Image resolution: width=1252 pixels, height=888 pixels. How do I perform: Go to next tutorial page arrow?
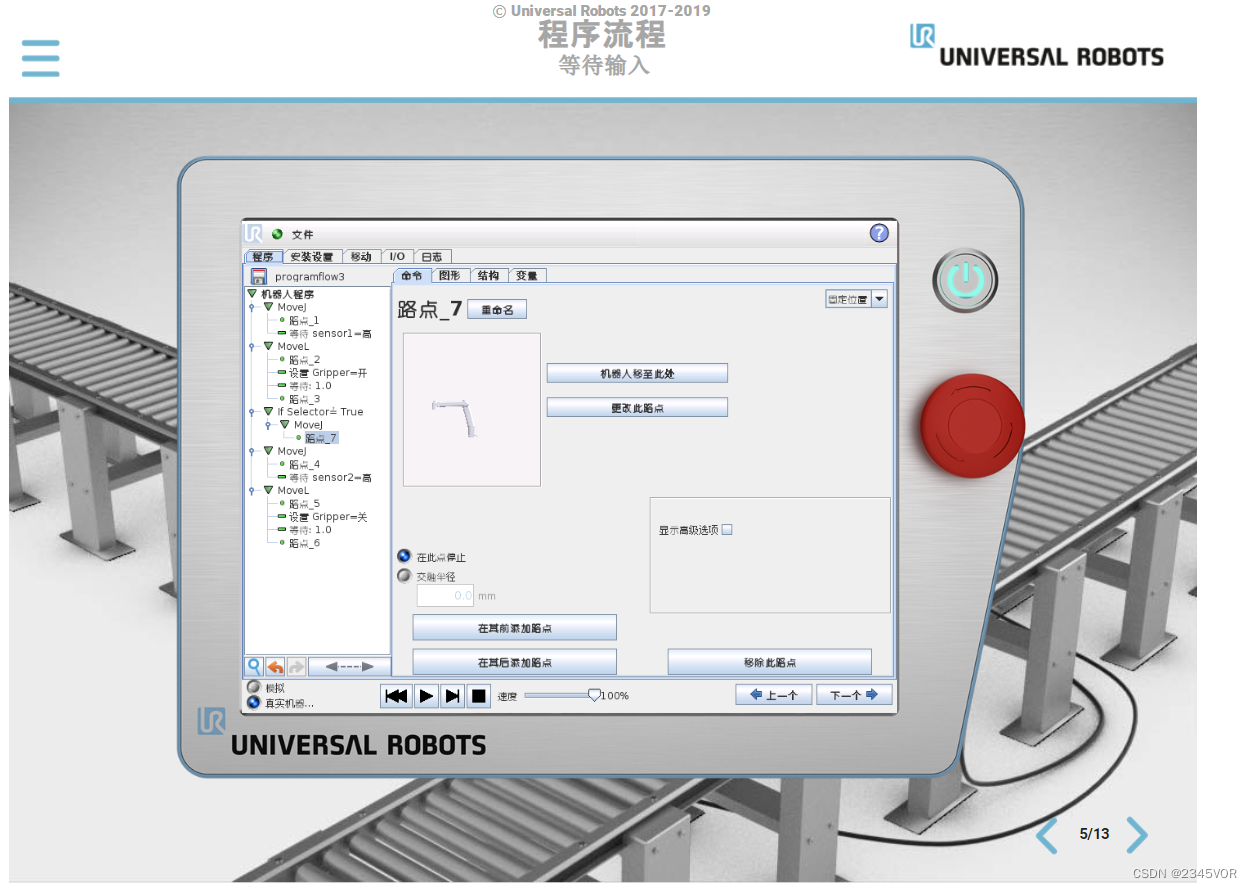click(1137, 834)
